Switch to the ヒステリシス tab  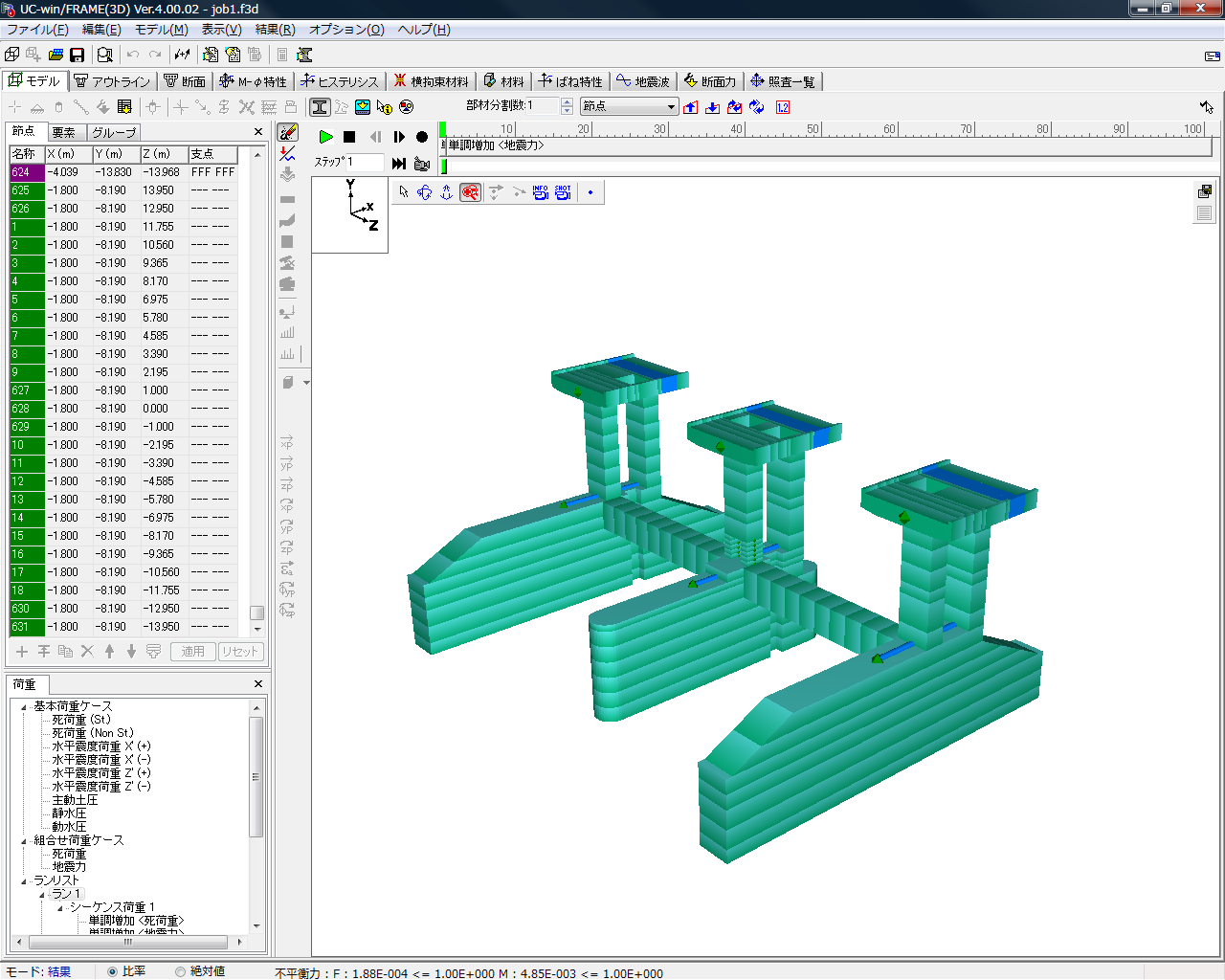[x=340, y=81]
